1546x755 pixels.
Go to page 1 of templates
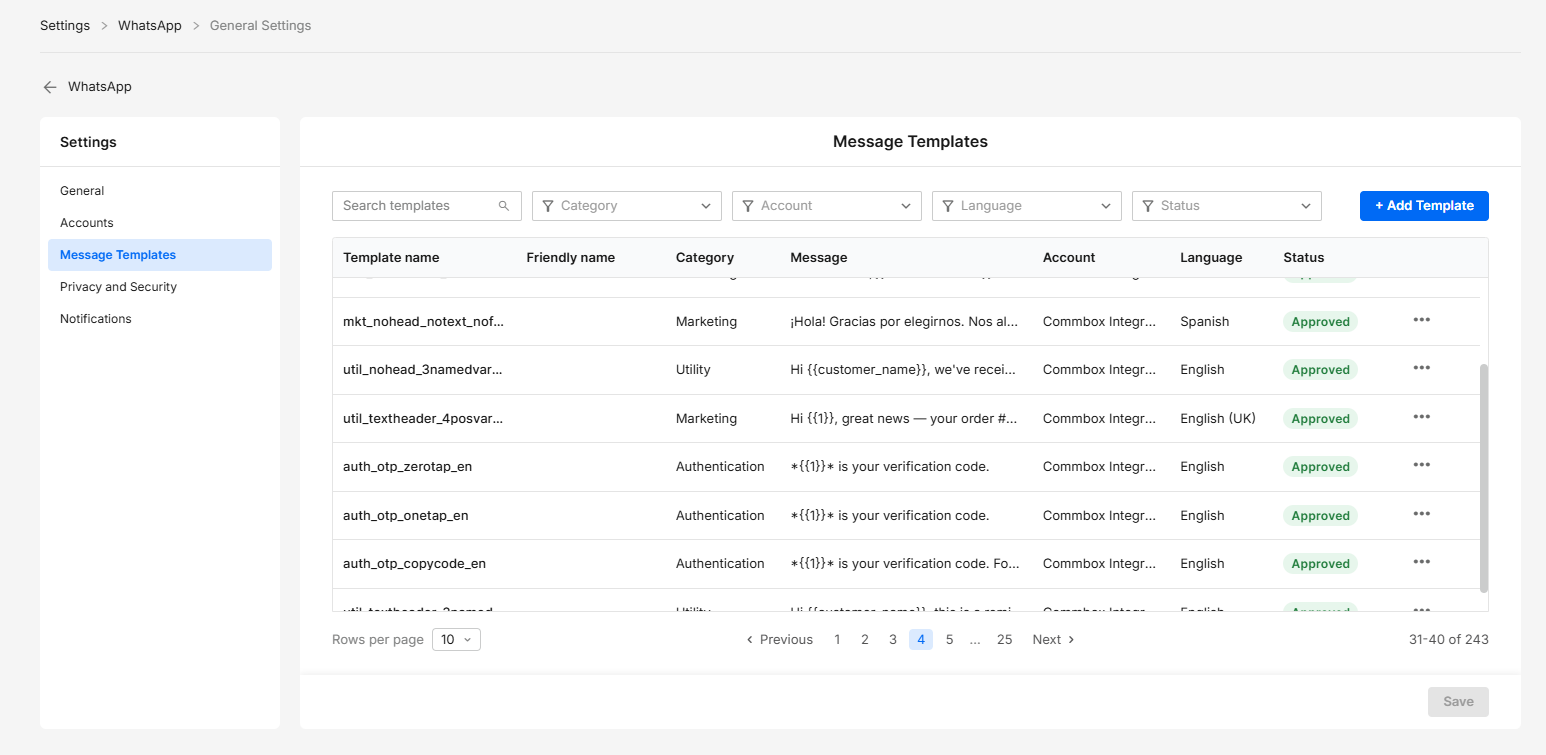tap(837, 640)
